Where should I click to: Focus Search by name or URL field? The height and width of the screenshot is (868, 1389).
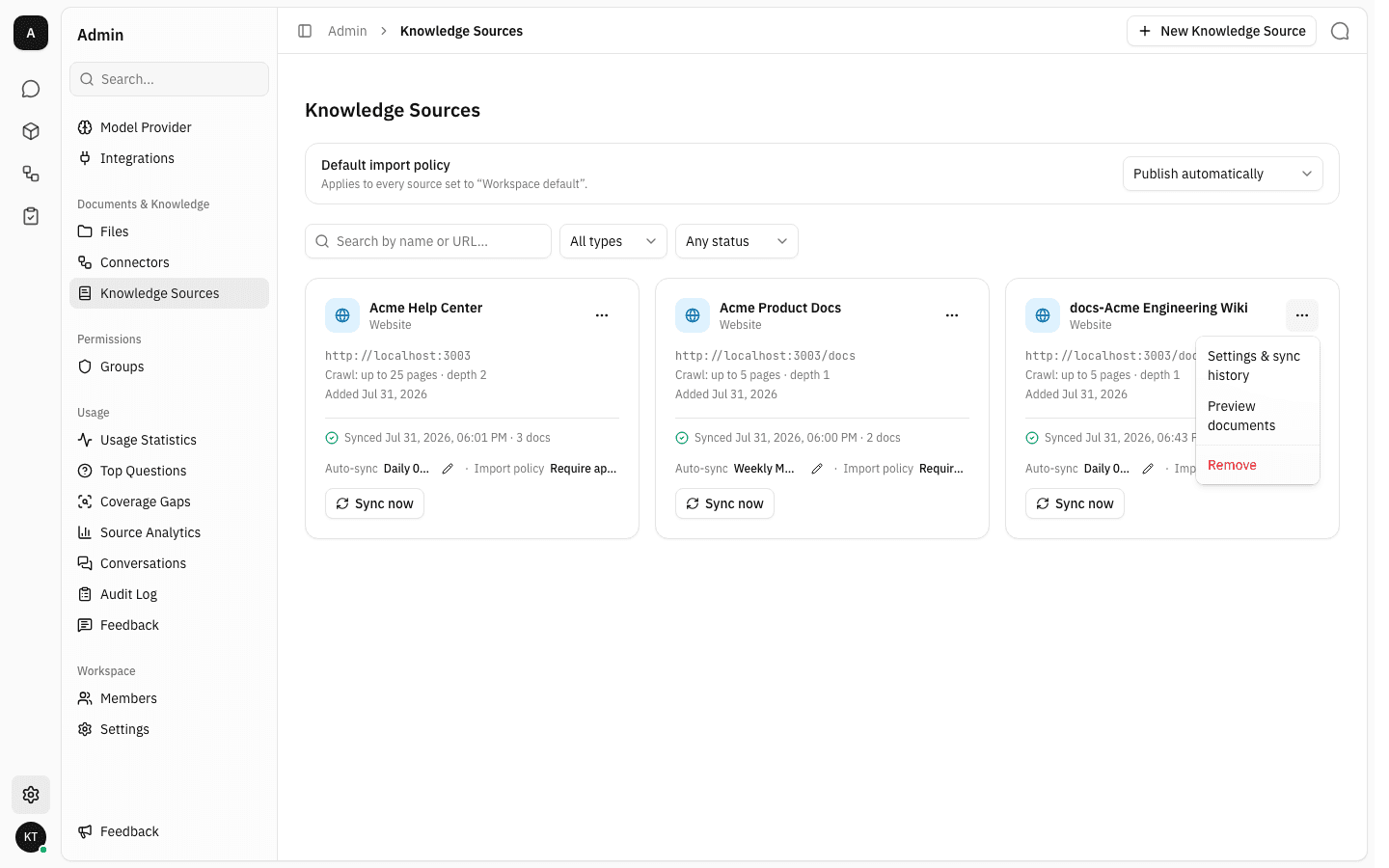pos(428,241)
